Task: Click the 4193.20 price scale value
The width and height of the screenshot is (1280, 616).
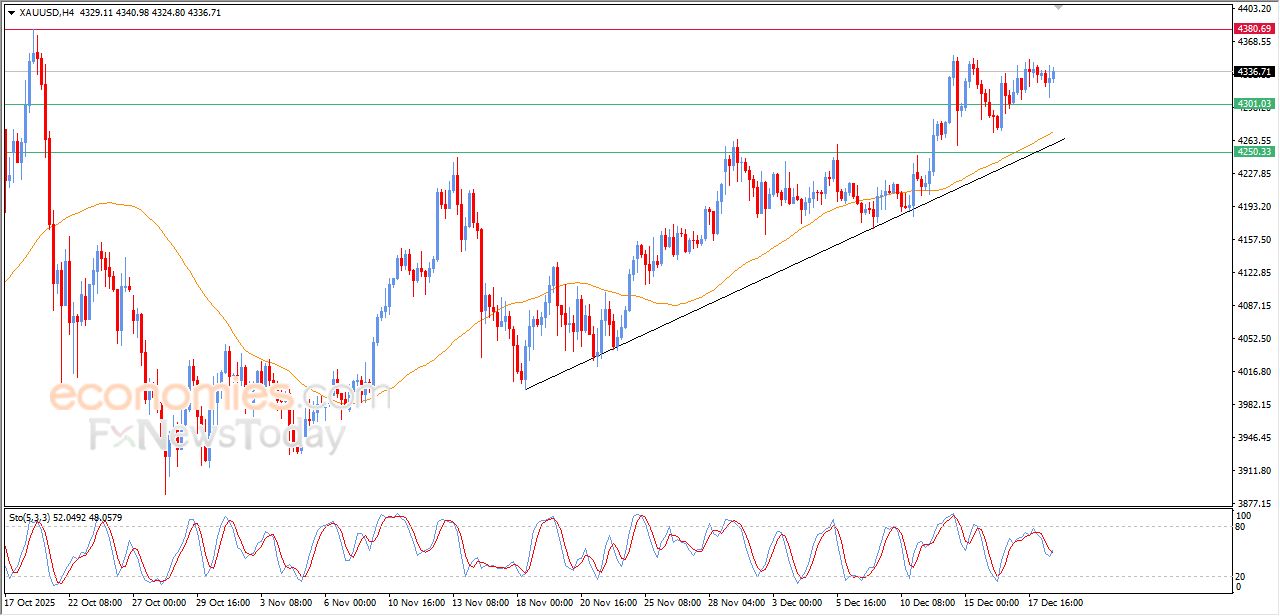Action: 1254,207
